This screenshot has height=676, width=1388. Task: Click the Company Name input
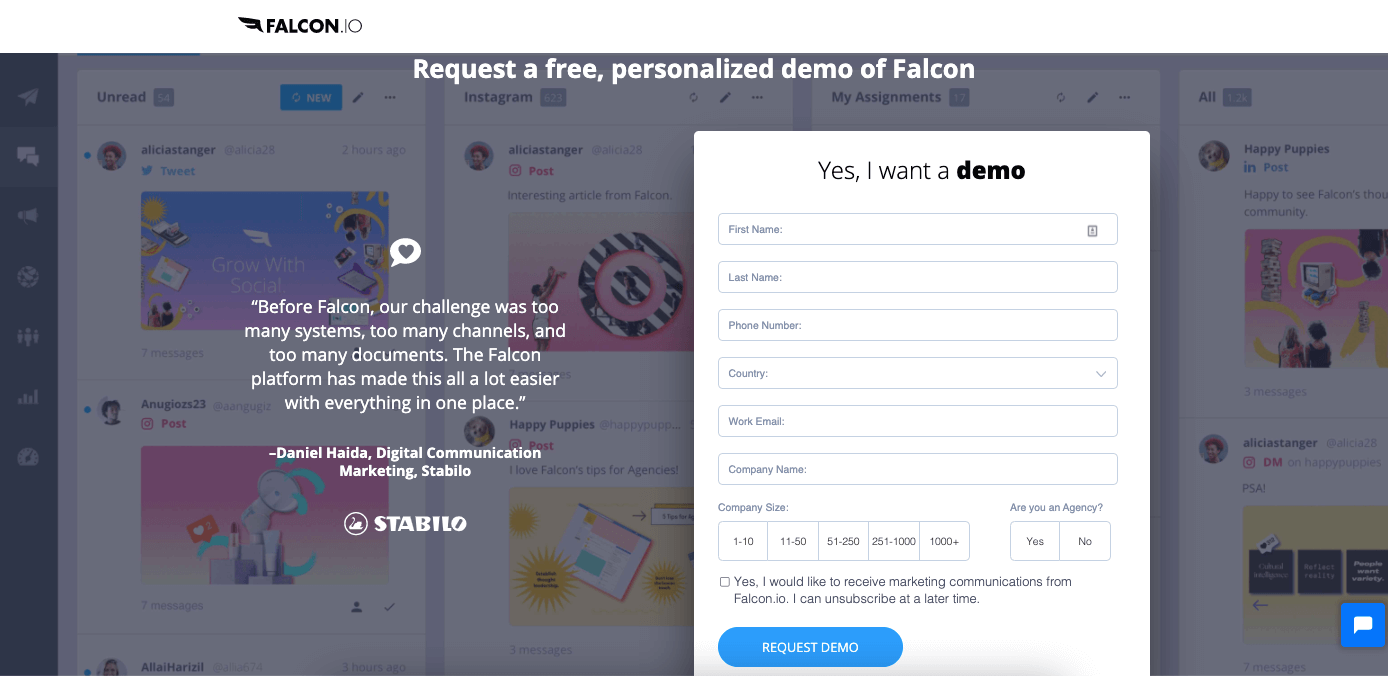tap(917, 469)
